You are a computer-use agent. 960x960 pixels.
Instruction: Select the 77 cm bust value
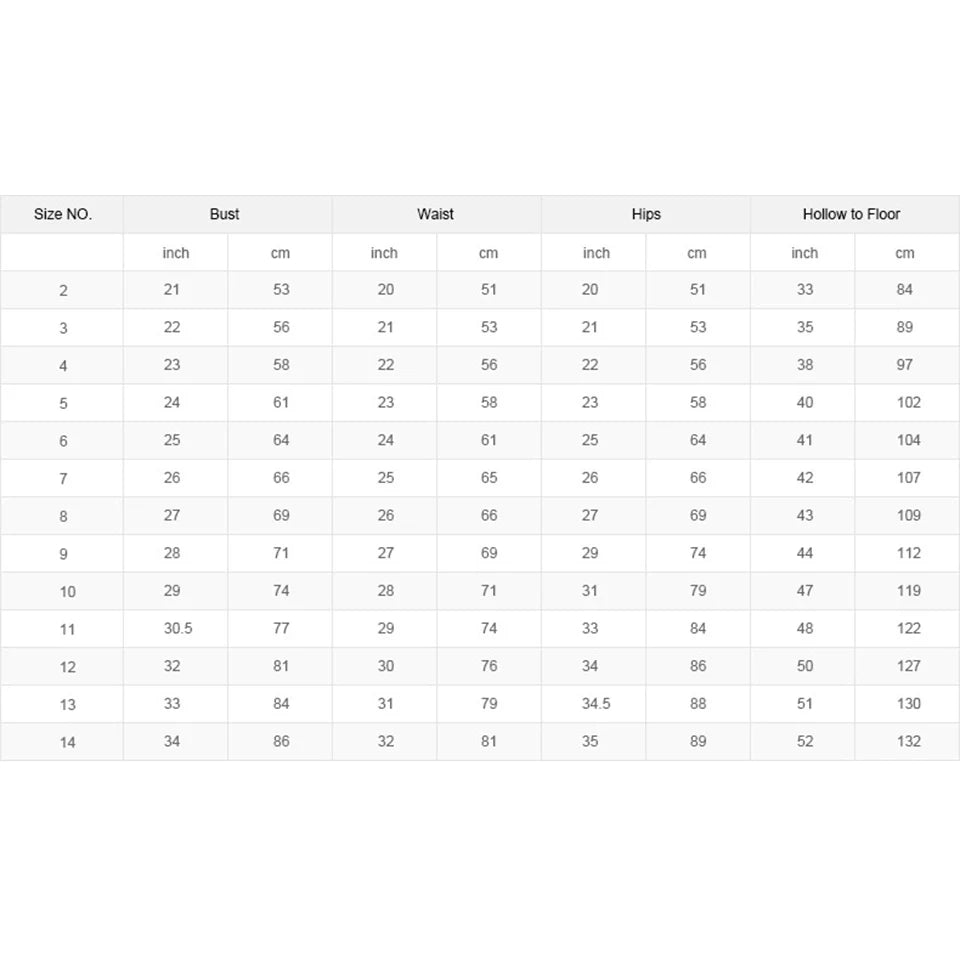[x=281, y=629]
